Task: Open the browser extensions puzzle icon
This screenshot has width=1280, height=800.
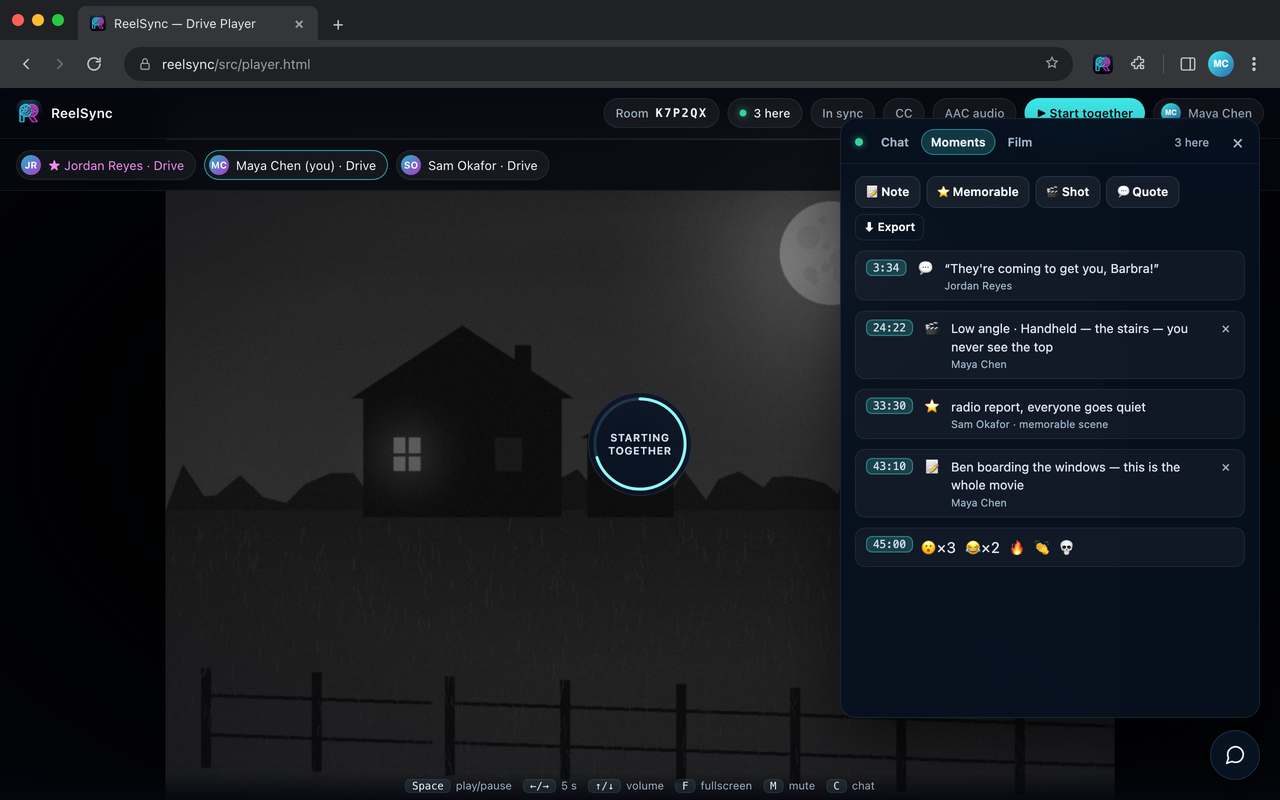Action: click(1138, 64)
